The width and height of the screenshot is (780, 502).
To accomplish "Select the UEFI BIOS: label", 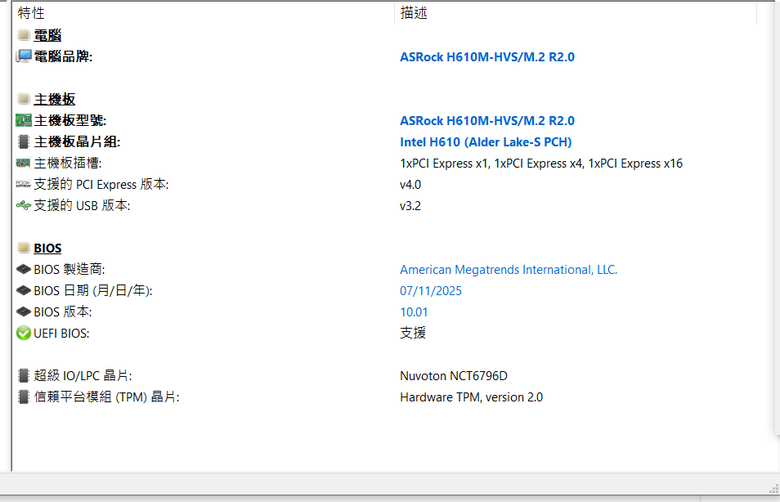I will [62, 333].
